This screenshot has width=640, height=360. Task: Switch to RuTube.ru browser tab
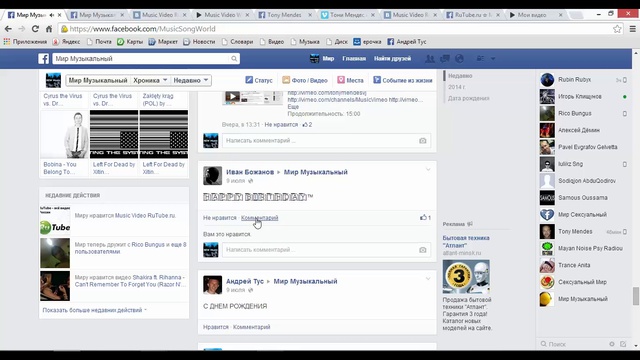click(472, 15)
